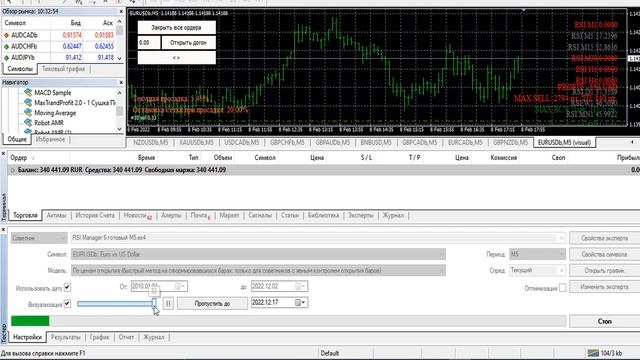Open the Новости terminal tab
The height and width of the screenshot is (360, 640).
(x=138, y=216)
